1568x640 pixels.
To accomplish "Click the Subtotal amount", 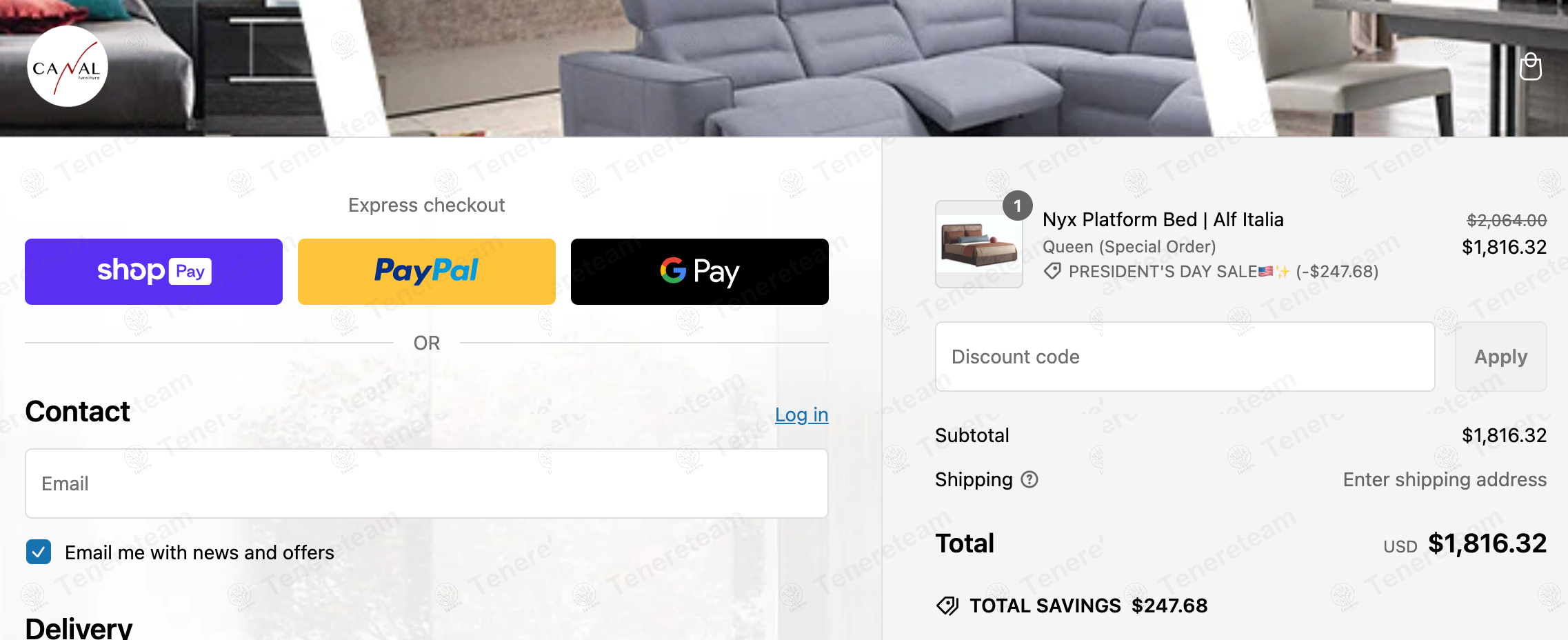I will (1504, 435).
